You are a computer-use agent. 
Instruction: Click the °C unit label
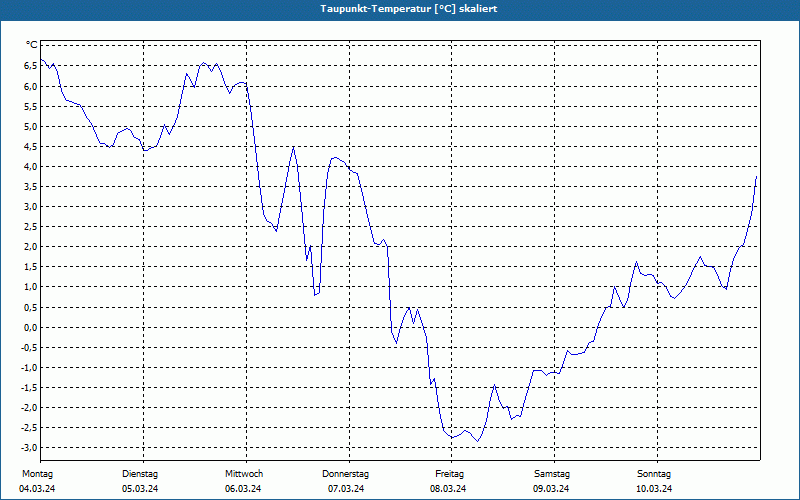click(x=32, y=45)
